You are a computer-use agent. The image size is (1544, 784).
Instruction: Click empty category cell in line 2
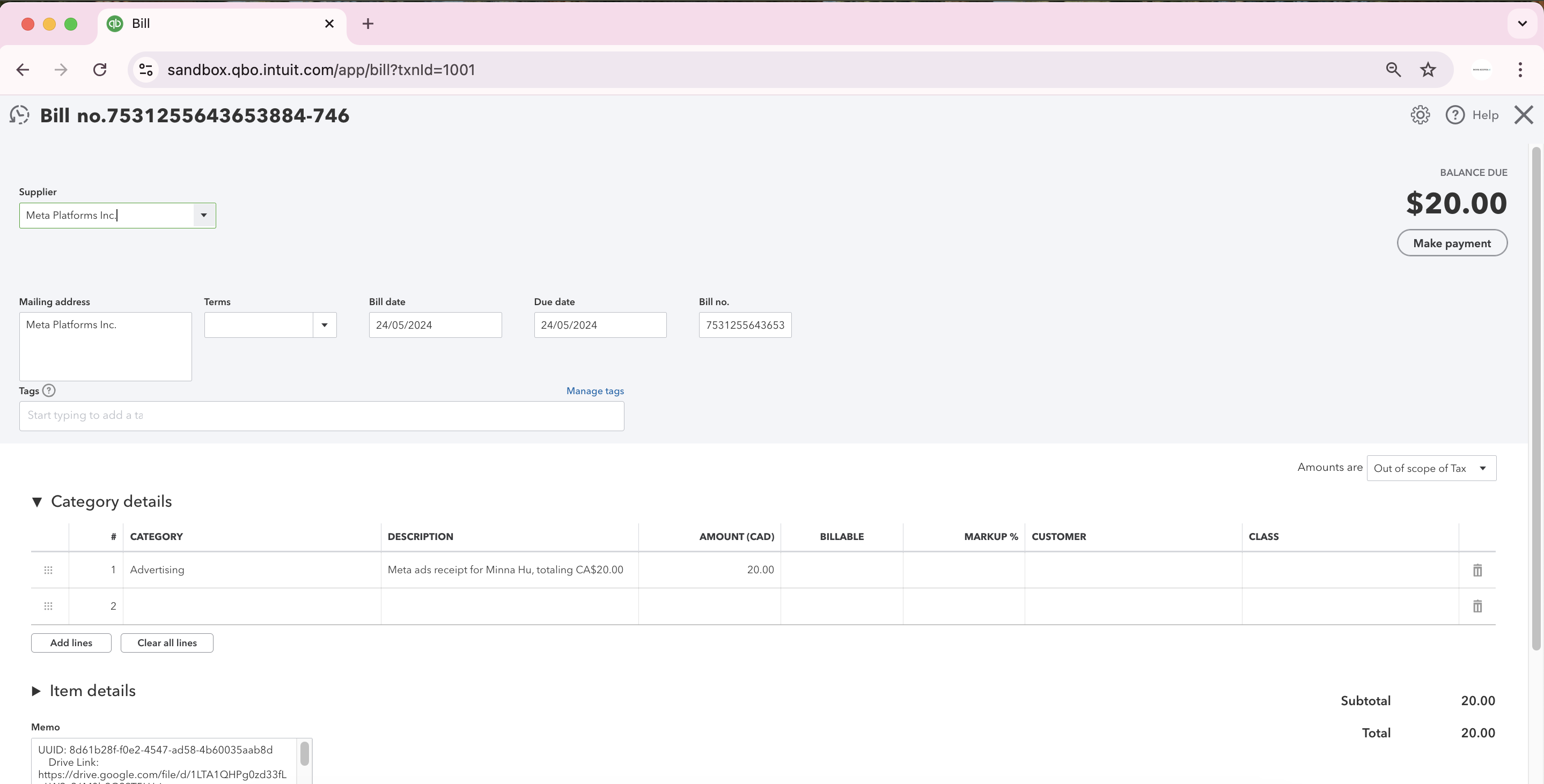[x=252, y=606]
